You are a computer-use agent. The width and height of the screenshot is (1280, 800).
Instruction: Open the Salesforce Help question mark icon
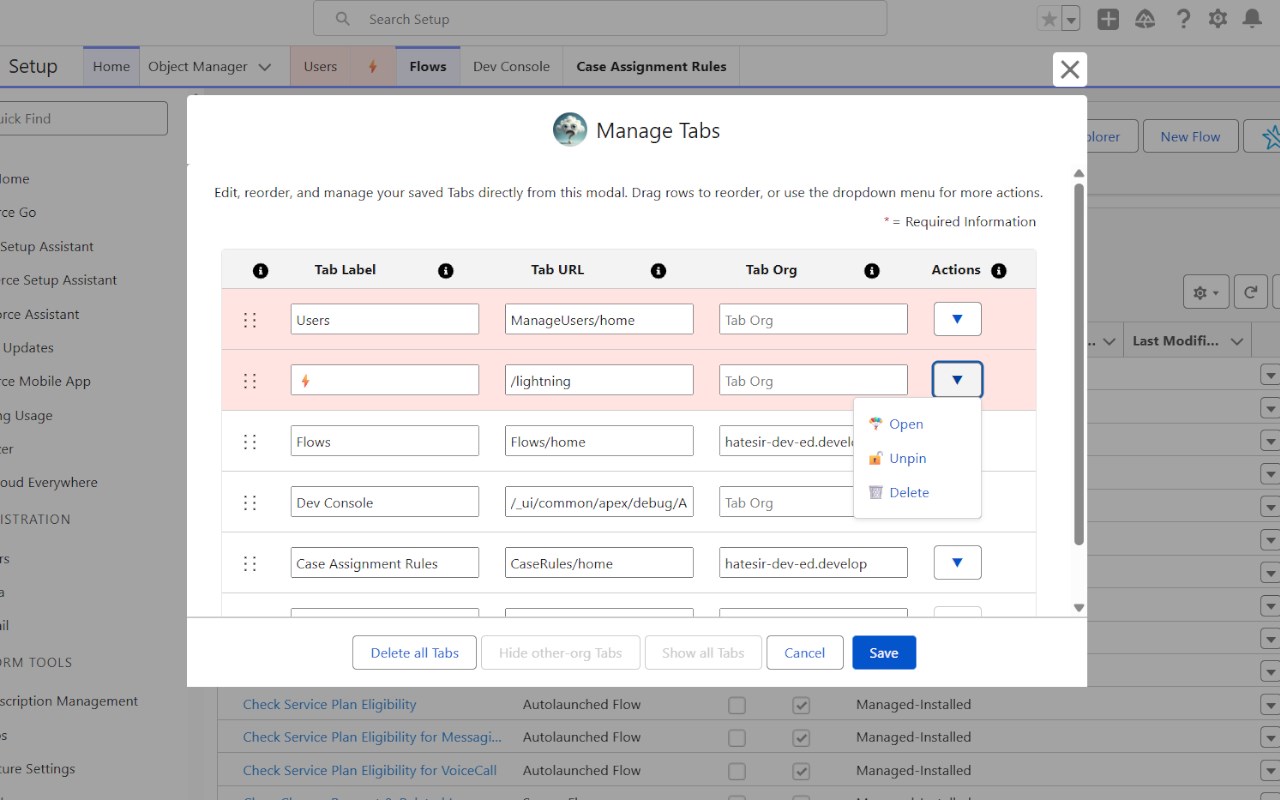pyautogui.click(x=1183, y=19)
